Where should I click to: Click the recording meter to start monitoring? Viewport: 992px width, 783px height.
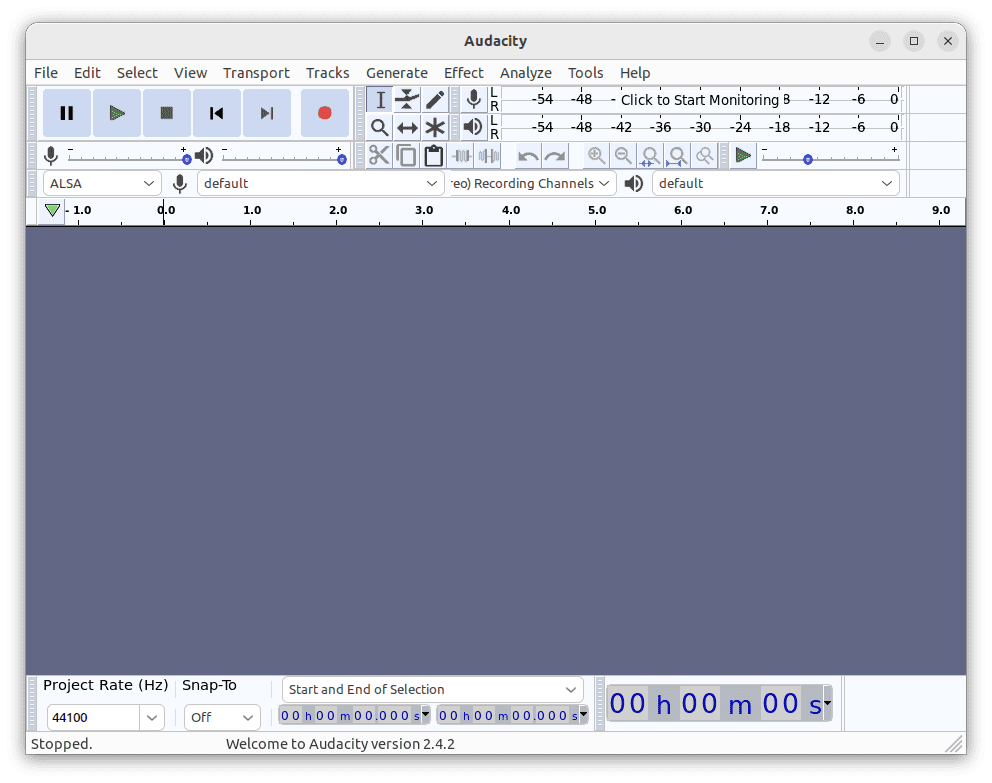[x=700, y=100]
